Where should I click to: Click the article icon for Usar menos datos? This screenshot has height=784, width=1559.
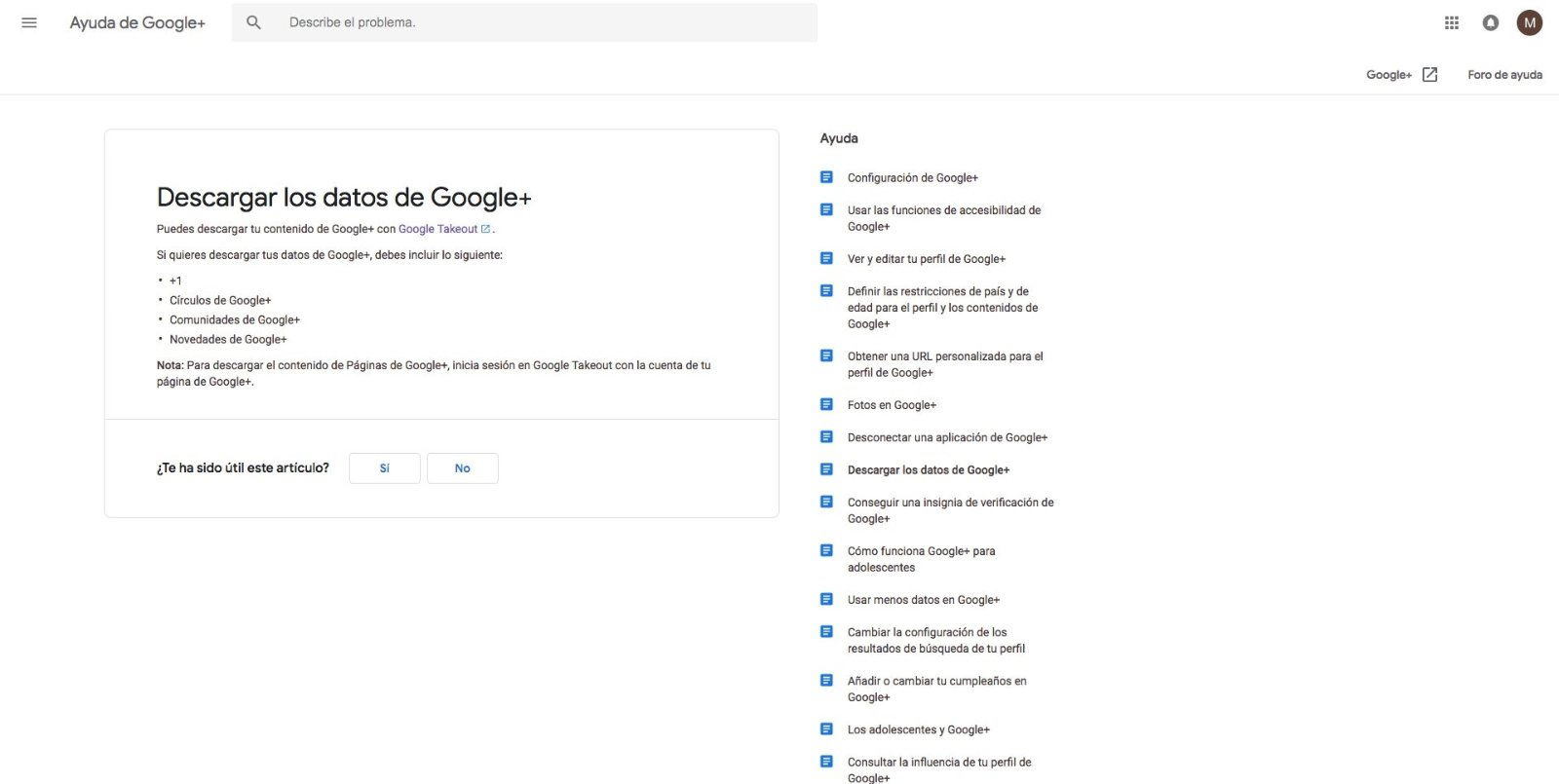coord(826,599)
